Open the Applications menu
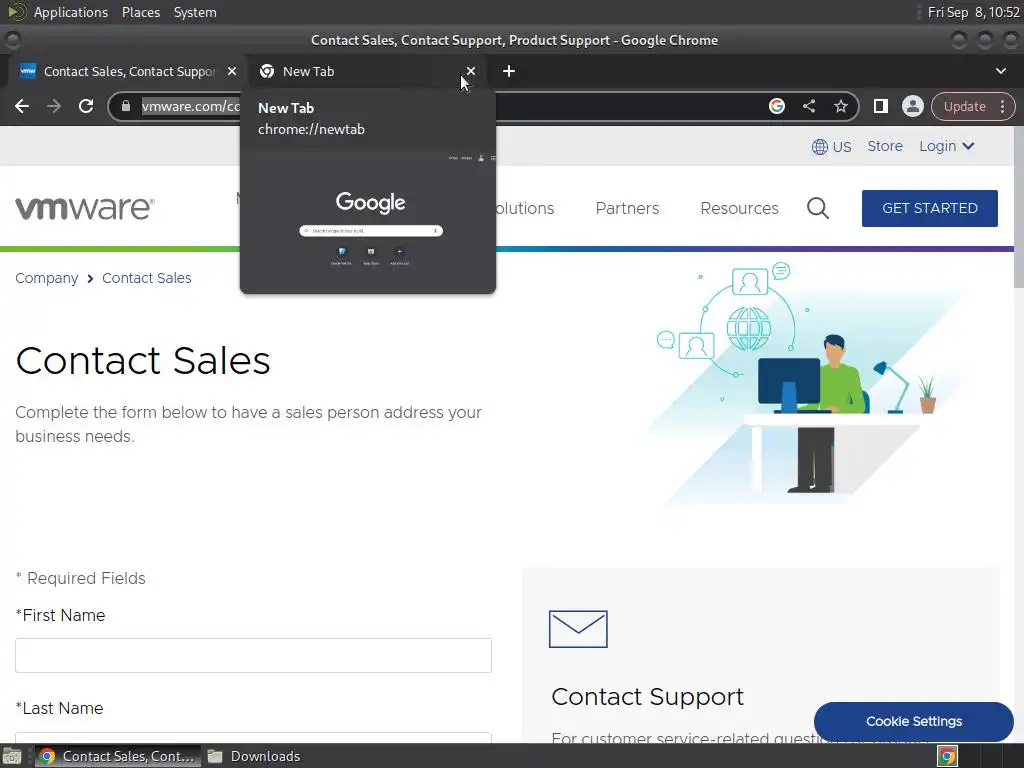This screenshot has width=1024, height=768. pos(71,12)
